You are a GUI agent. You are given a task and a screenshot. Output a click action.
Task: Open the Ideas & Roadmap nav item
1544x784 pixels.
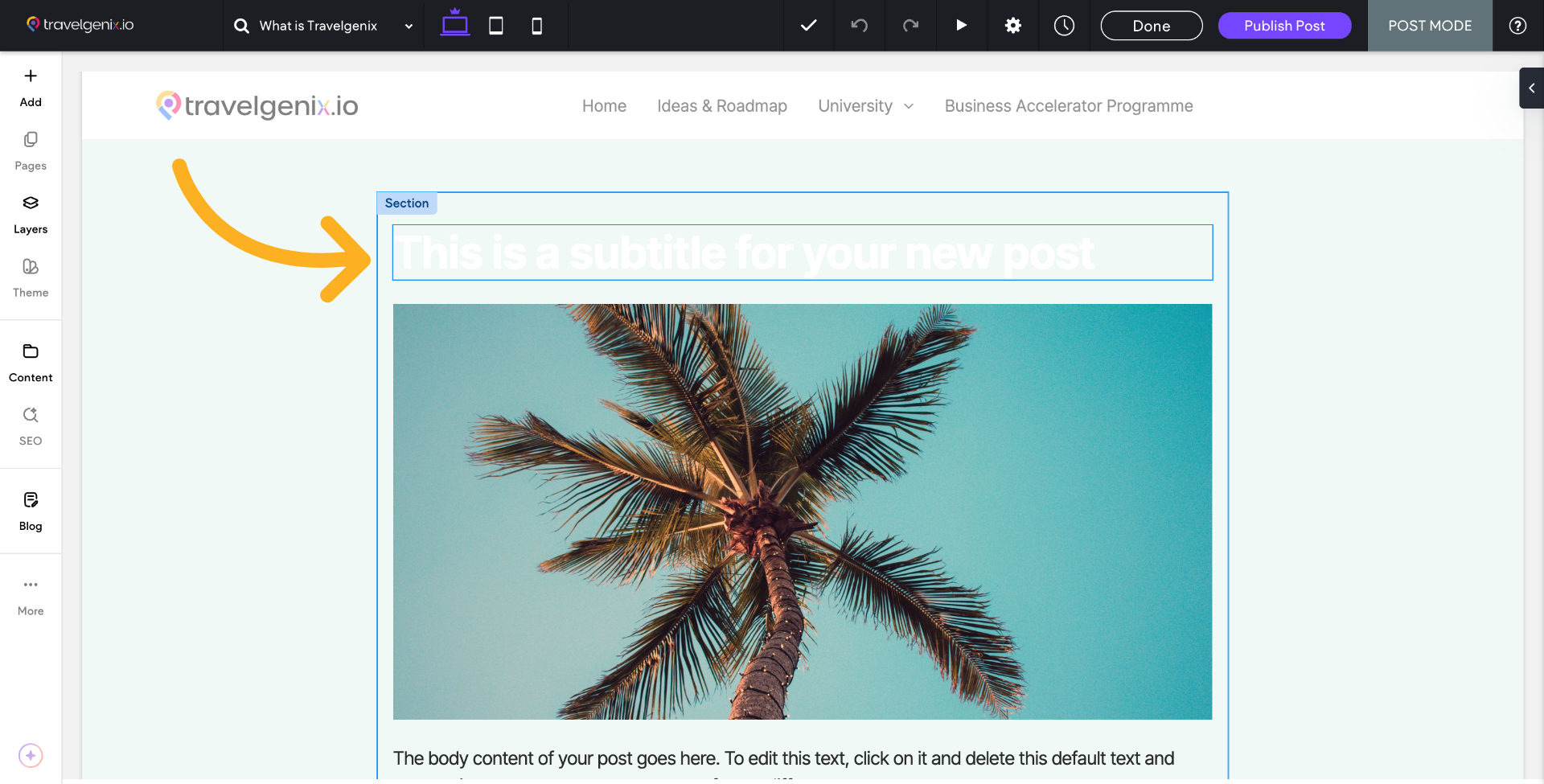(x=721, y=106)
